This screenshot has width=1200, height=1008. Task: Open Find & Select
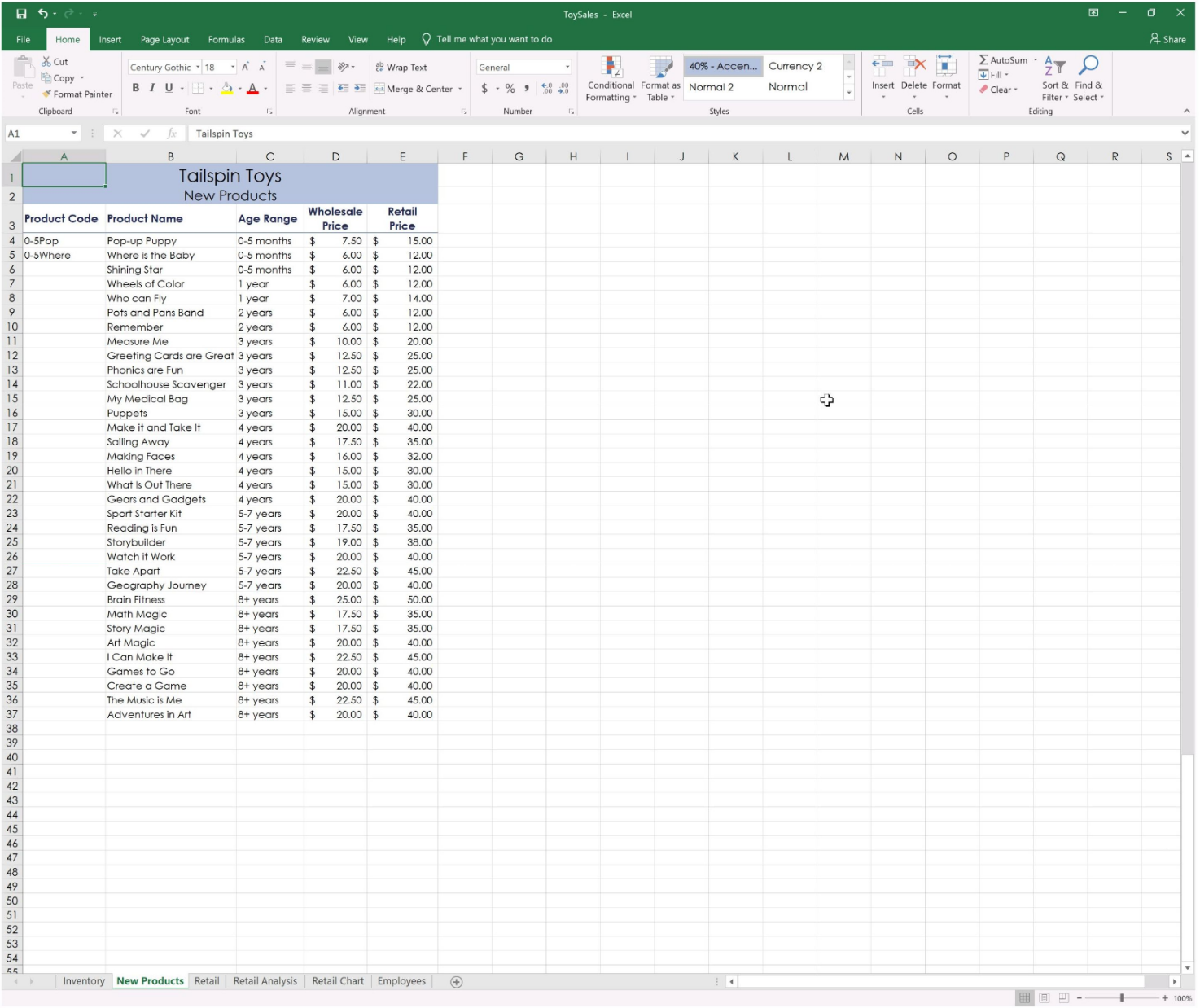pos(1088,79)
